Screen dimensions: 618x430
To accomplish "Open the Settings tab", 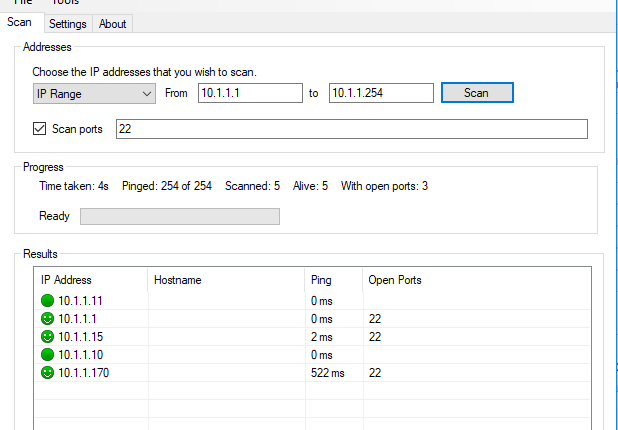I will pyautogui.click(x=68, y=24).
